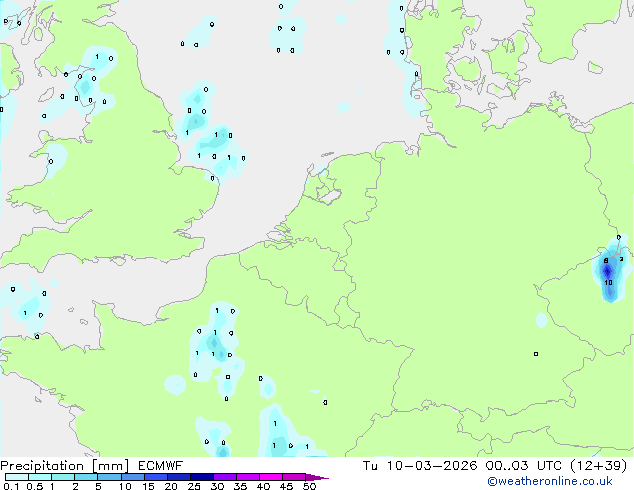
Task: Click the 1–2 mm legend color swatch
Action: coord(63,477)
